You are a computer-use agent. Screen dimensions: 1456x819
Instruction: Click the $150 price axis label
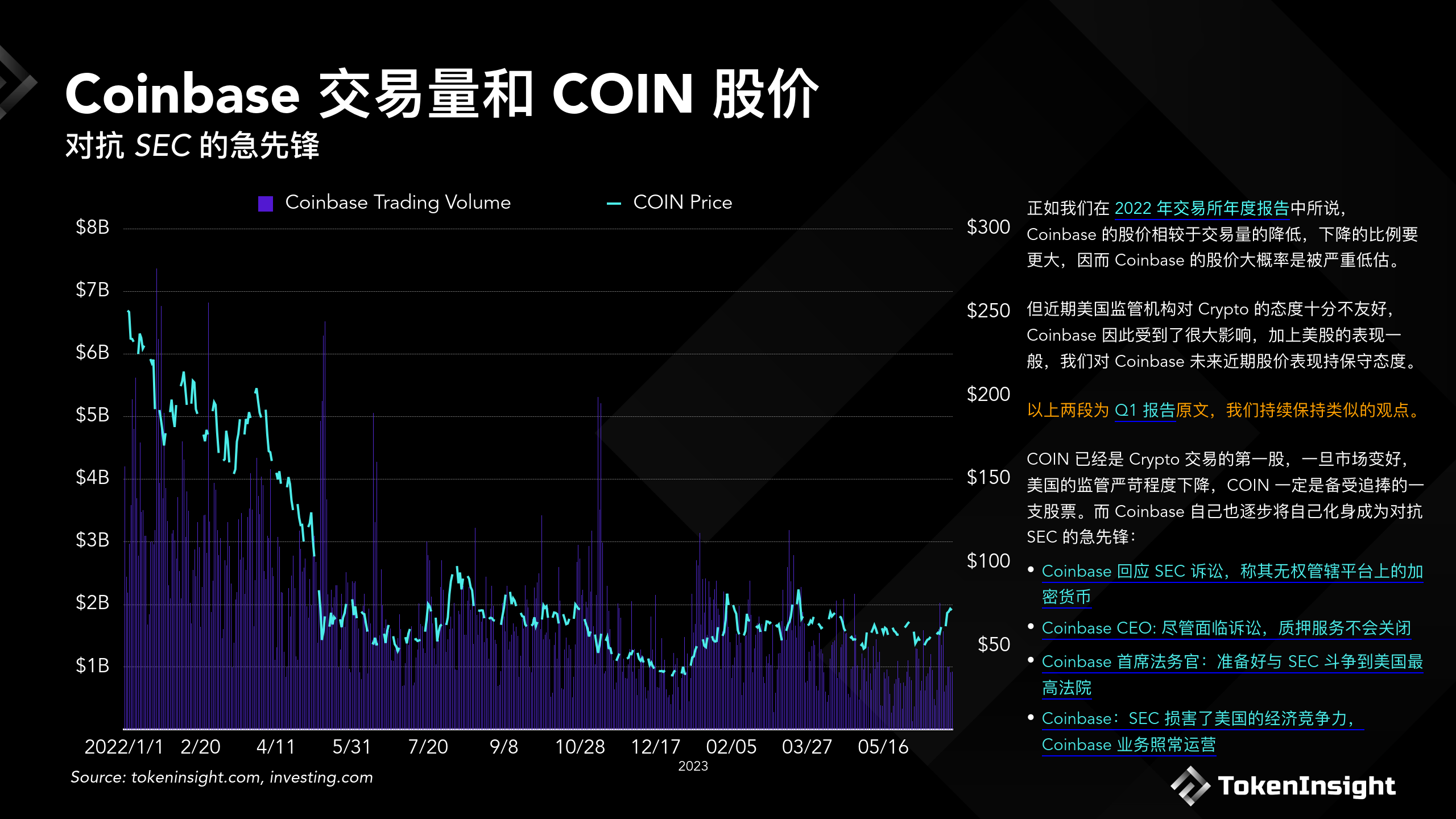click(x=988, y=478)
